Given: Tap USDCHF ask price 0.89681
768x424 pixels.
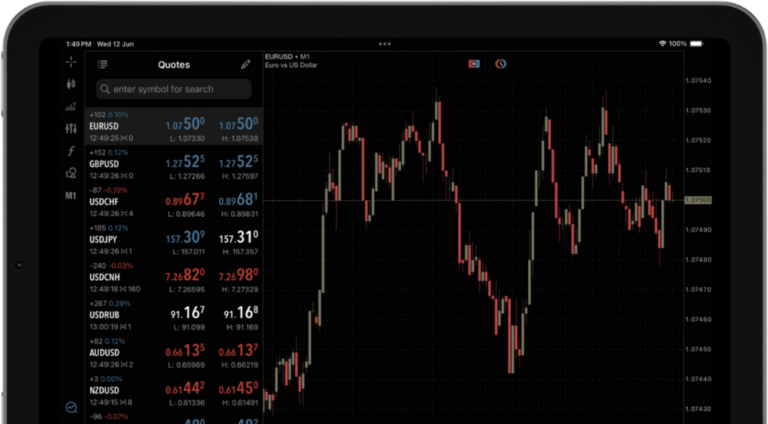Looking at the screenshot, I should click(238, 199).
